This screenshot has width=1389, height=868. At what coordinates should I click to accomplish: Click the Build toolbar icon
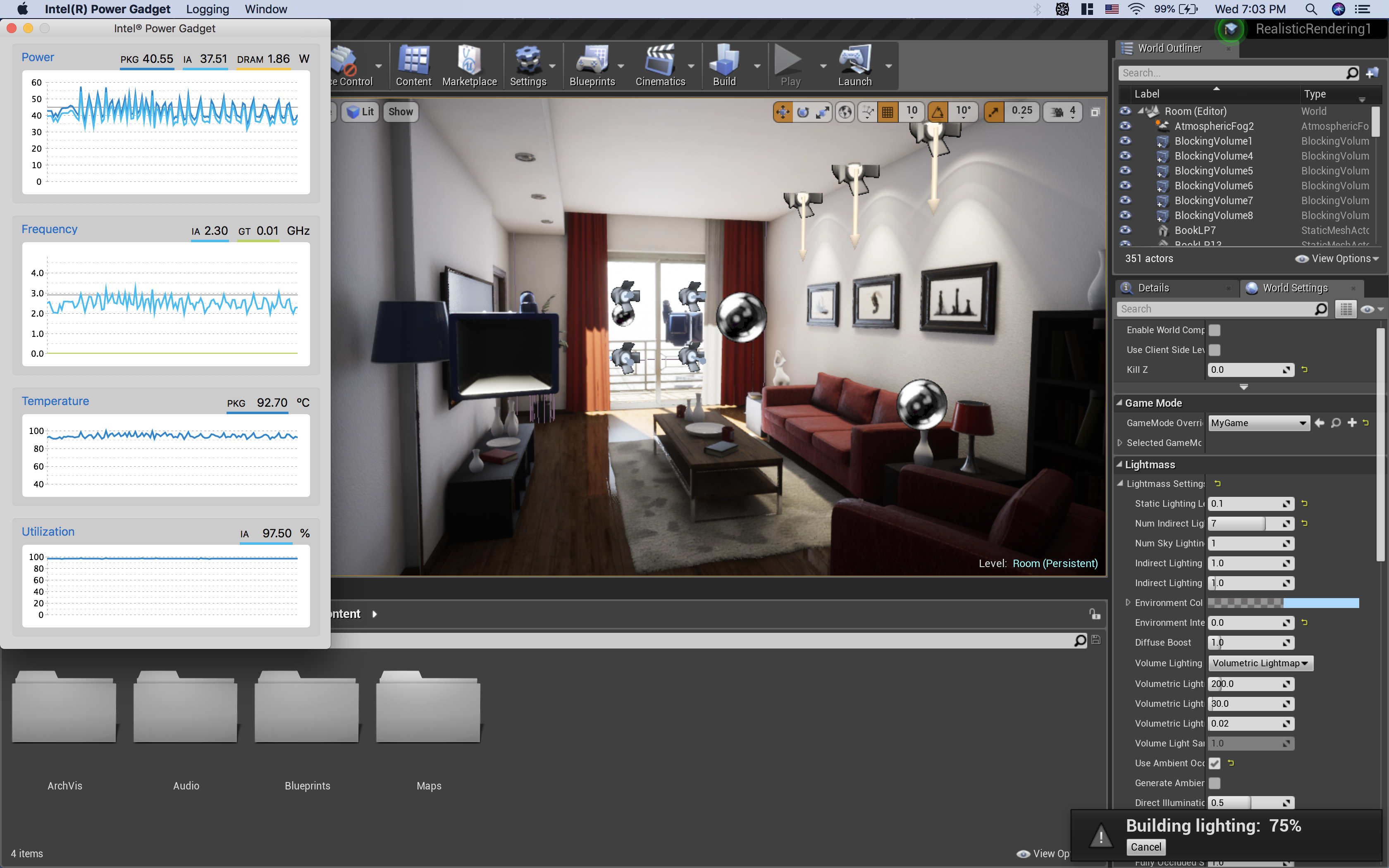click(724, 65)
